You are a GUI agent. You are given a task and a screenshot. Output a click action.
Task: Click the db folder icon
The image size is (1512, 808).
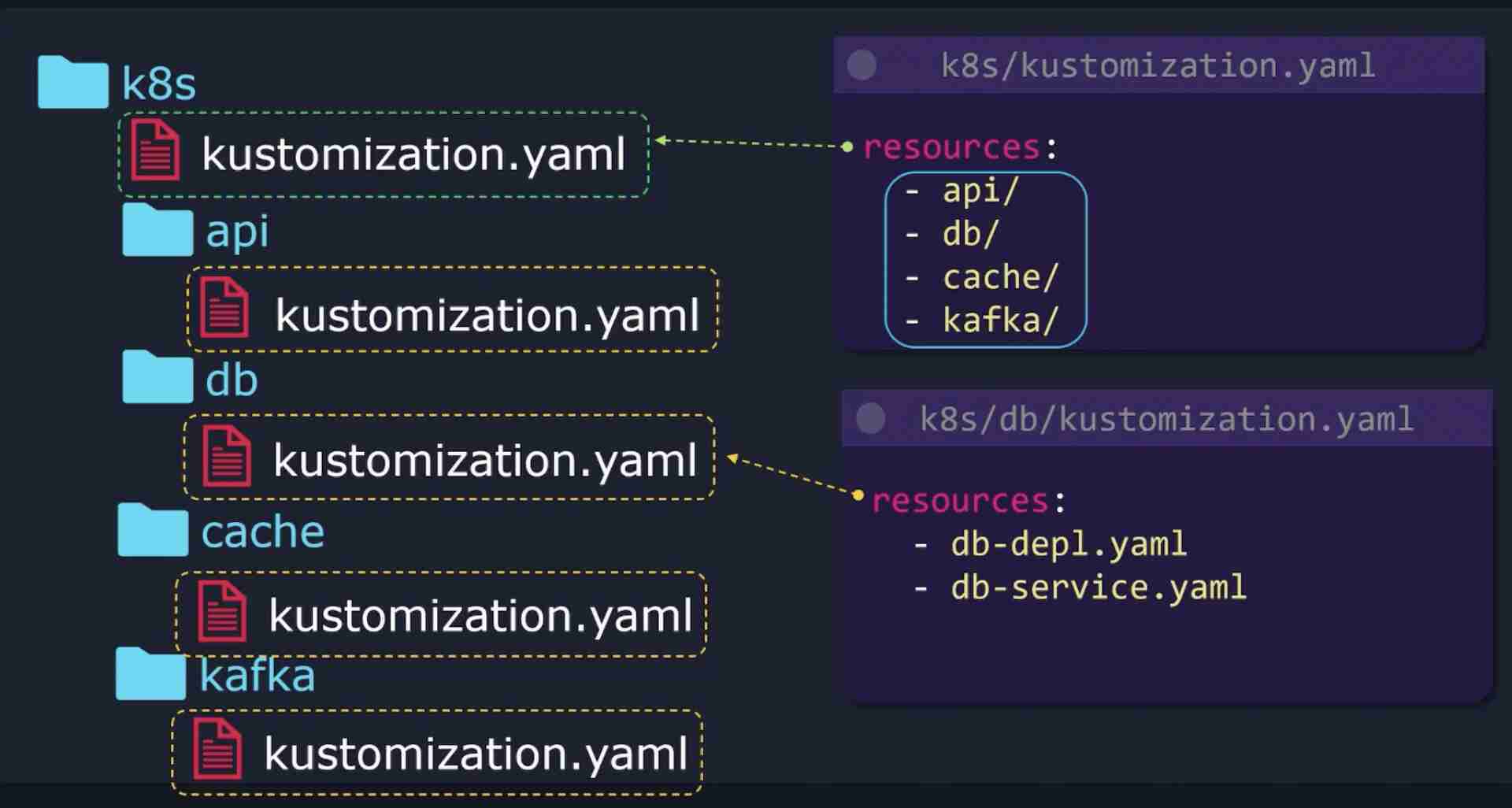[x=157, y=376]
